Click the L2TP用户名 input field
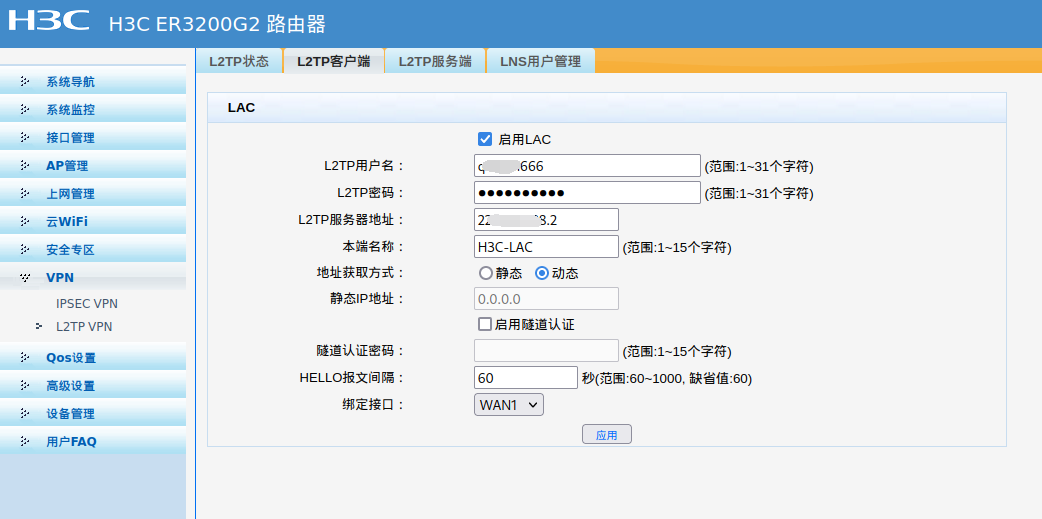Image resolution: width=1042 pixels, height=519 pixels. pyautogui.click(x=587, y=165)
